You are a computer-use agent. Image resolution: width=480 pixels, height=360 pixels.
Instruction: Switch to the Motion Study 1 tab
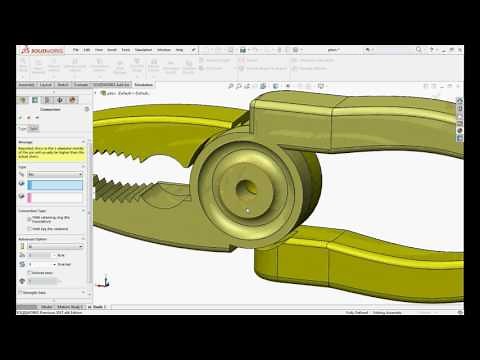(x=70, y=307)
